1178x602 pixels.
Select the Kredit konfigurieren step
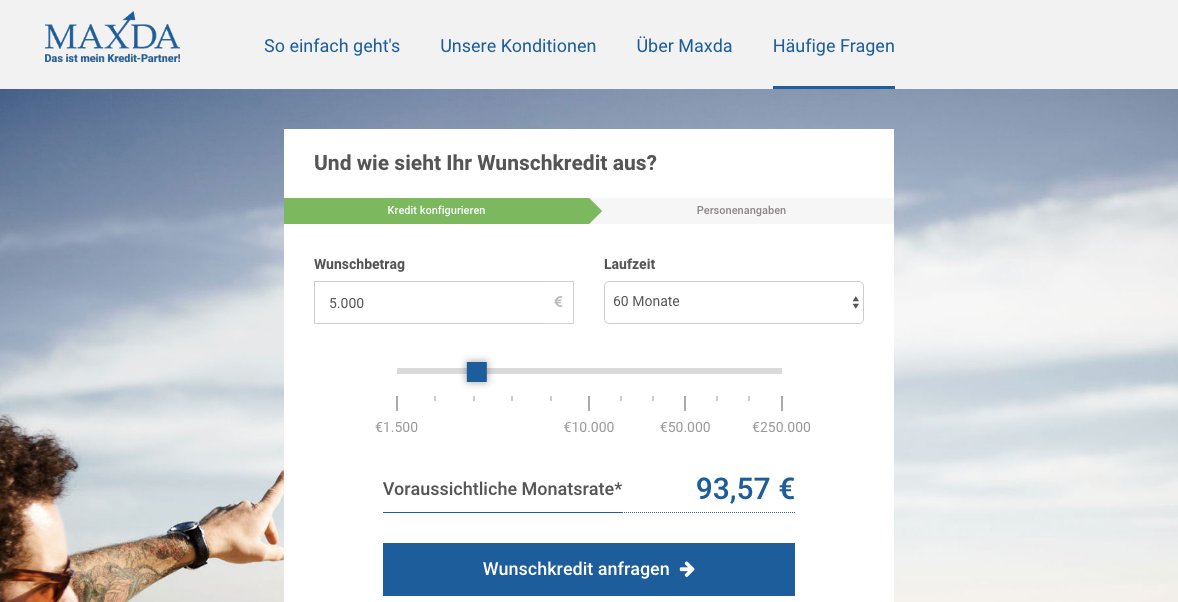click(x=437, y=210)
